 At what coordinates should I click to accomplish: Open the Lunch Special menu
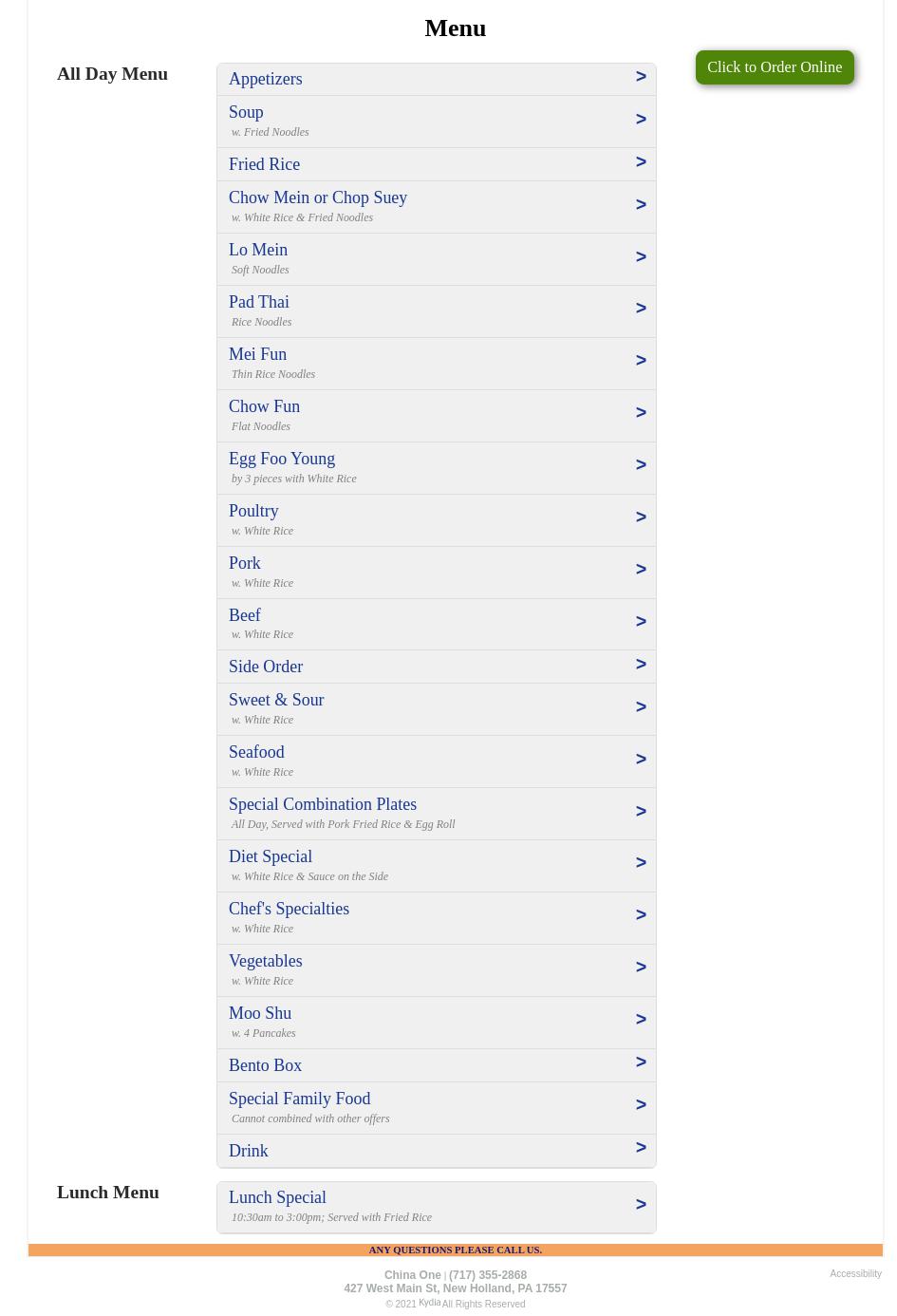click(x=277, y=1197)
